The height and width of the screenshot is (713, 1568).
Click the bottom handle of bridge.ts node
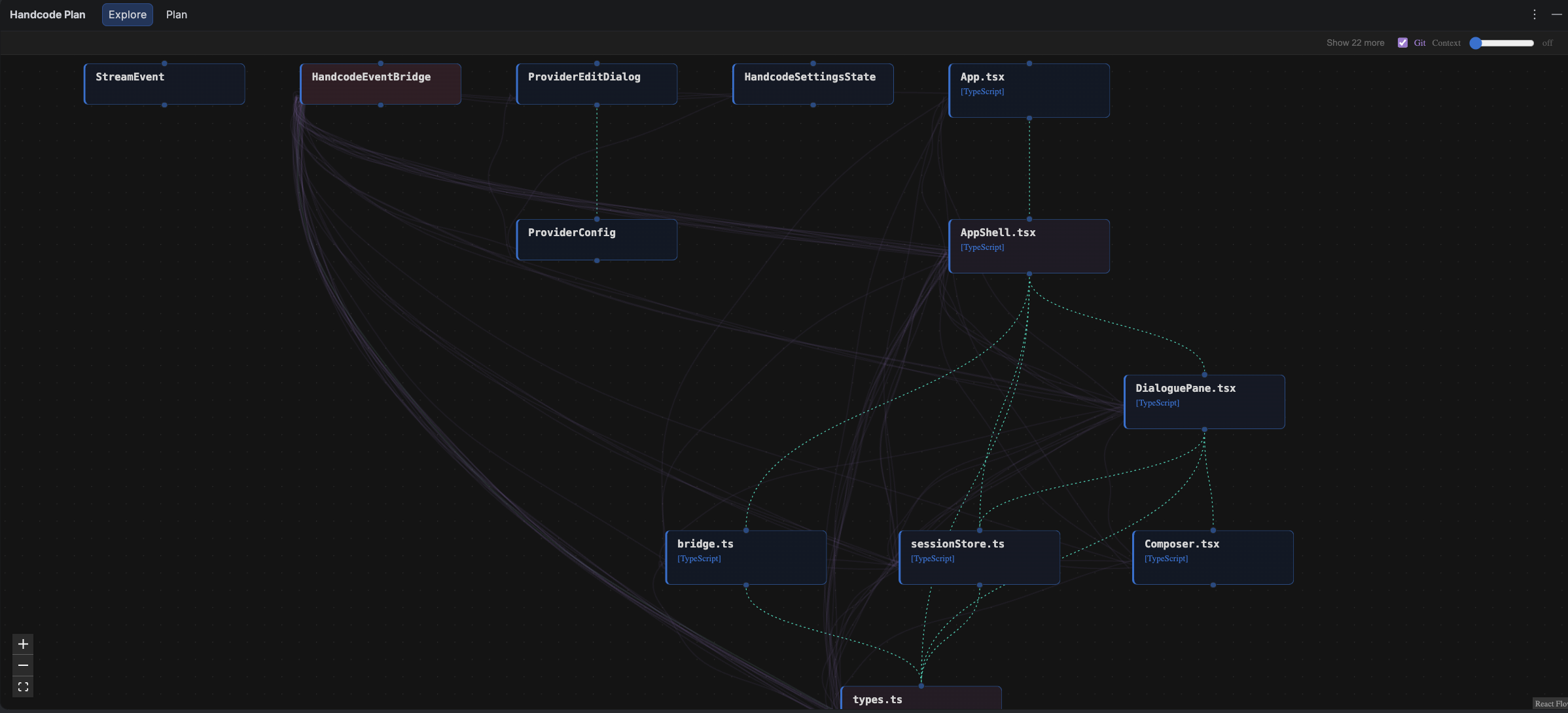point(746,585)
